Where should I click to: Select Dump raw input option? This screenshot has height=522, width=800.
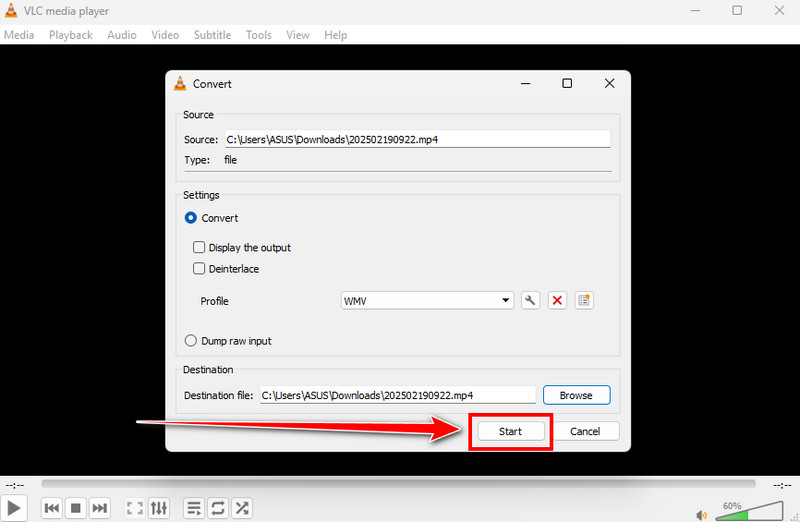click(x=190, y=340)
